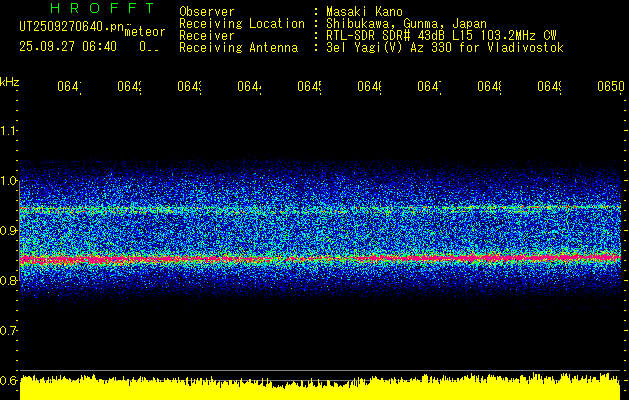Click the HROFFT title text
This screenshot has height=400, width=629.
pyautogui.click(x=102, y=8)
